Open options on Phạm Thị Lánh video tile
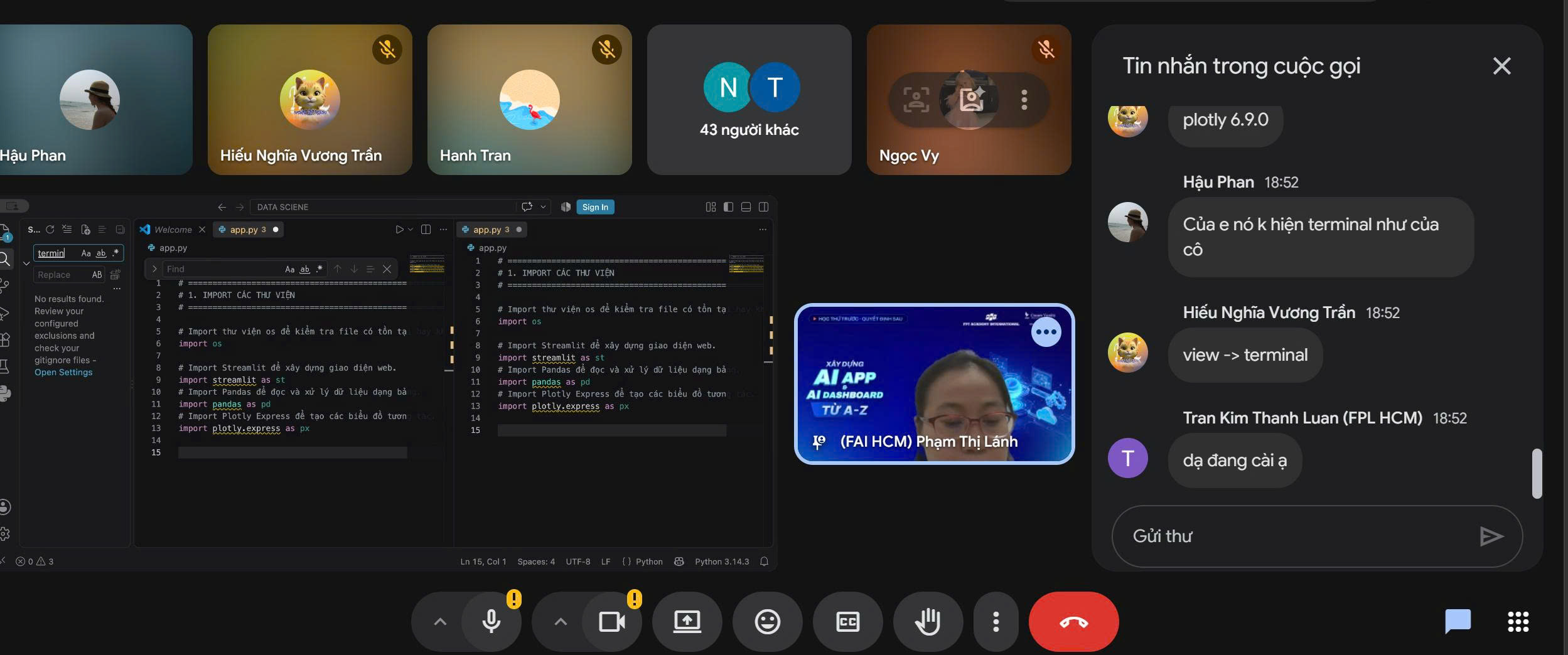1568x655 pixels. click(1046, 332)
